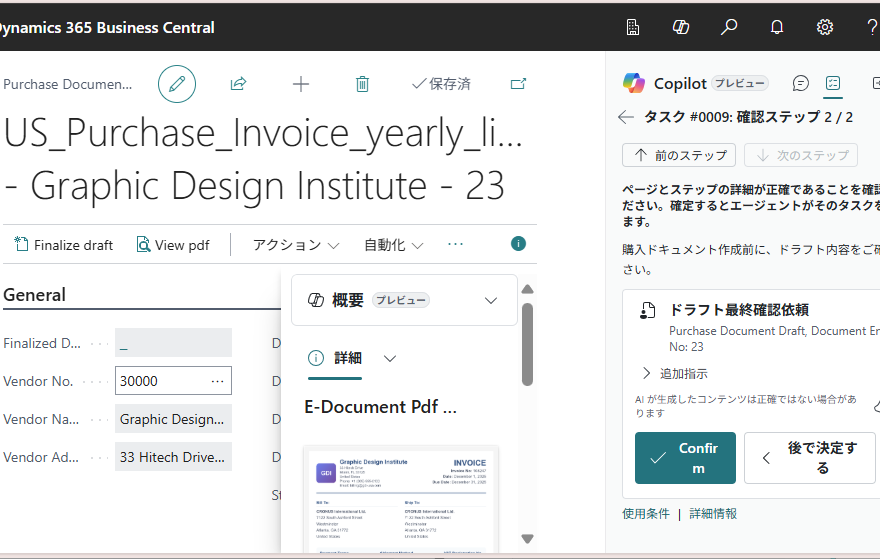Viewport: 880px width, 559px height.
Task: Click the プレビュー badge next to Copilot
Action: (740, 83)
